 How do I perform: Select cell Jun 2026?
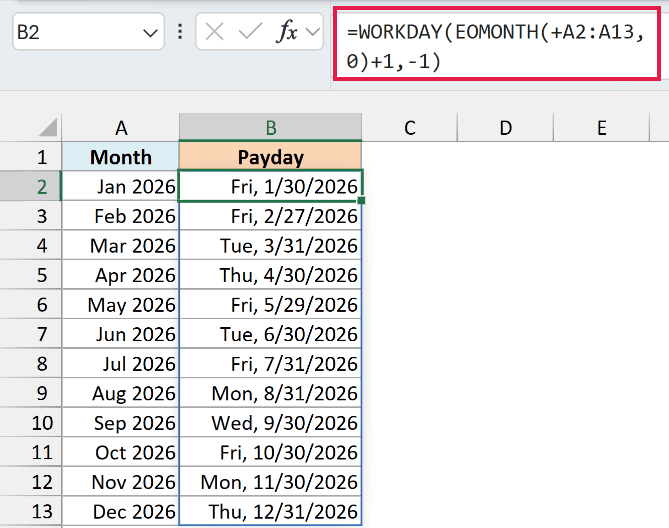tap(121, 334)
